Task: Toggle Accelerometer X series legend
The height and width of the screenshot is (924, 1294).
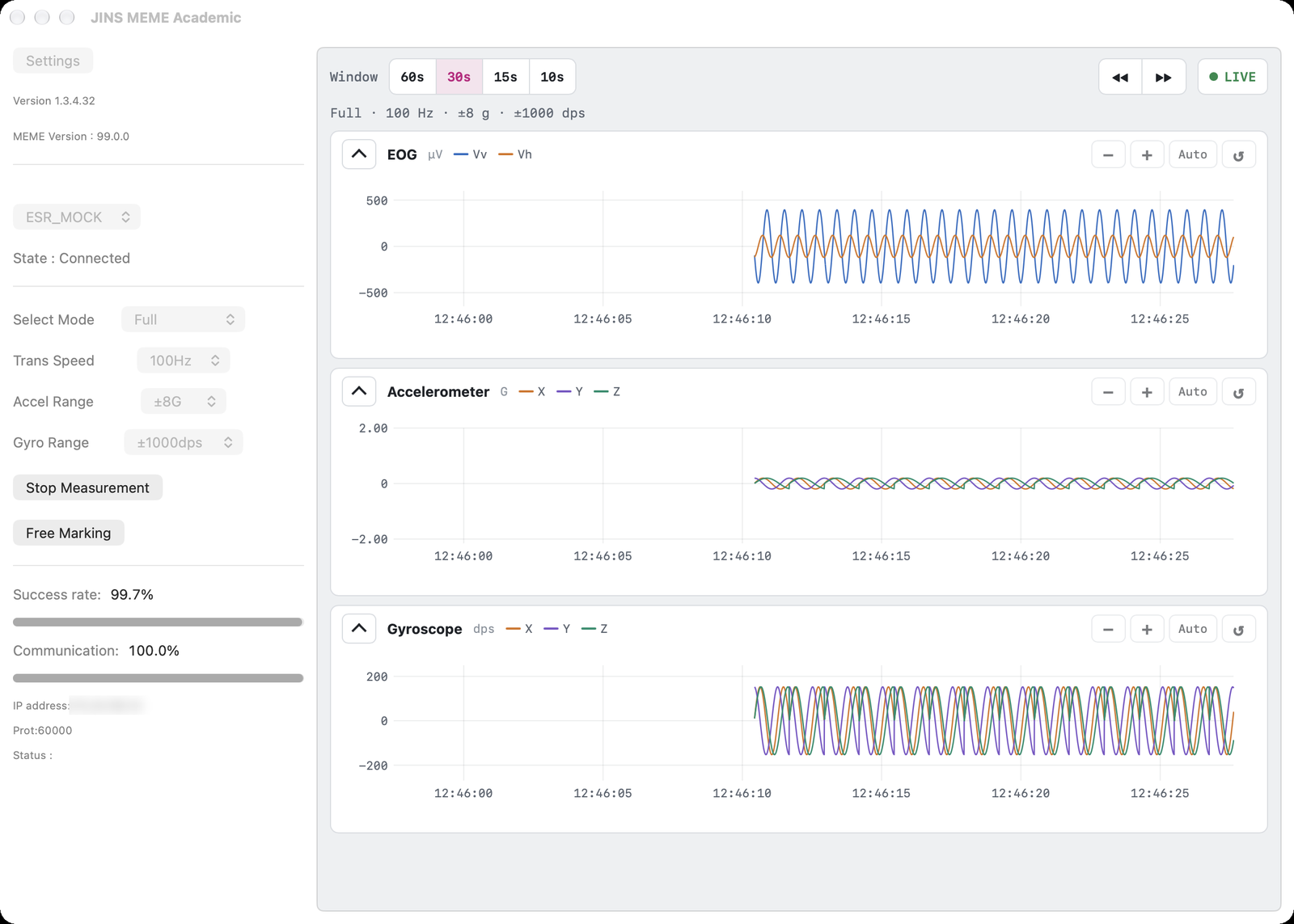Action: [532, 391]
